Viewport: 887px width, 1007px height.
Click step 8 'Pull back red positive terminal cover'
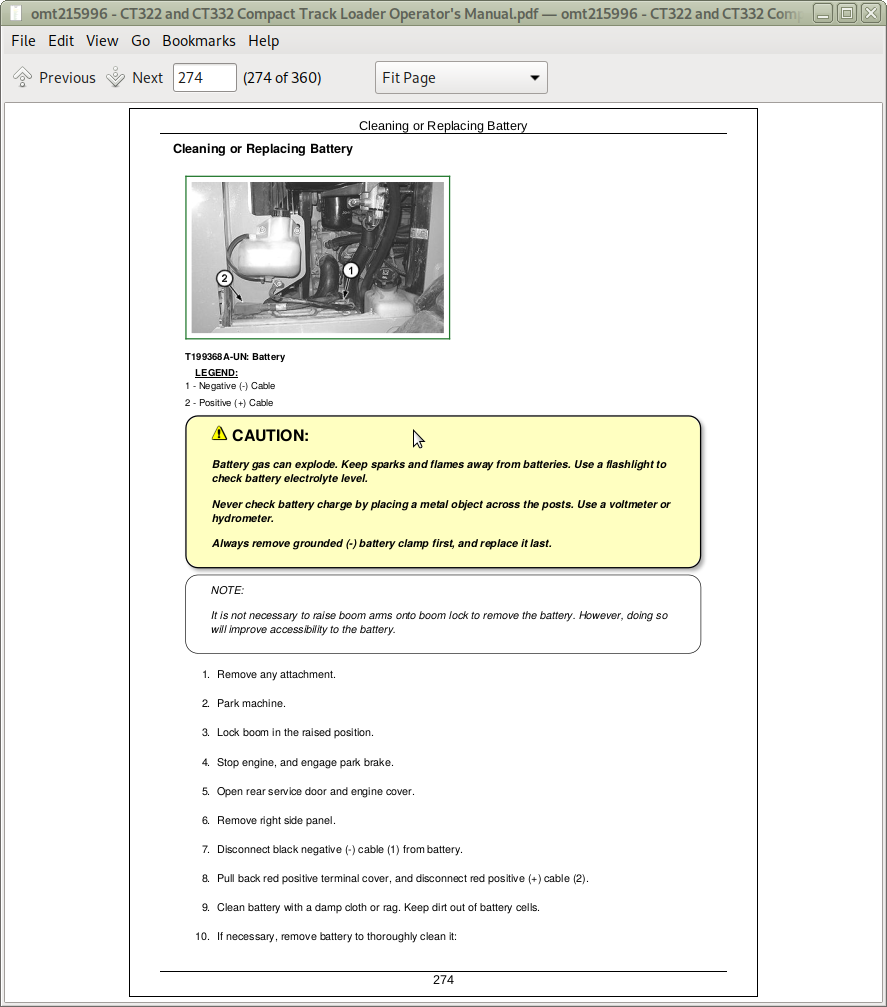click(x=403, y=878)
